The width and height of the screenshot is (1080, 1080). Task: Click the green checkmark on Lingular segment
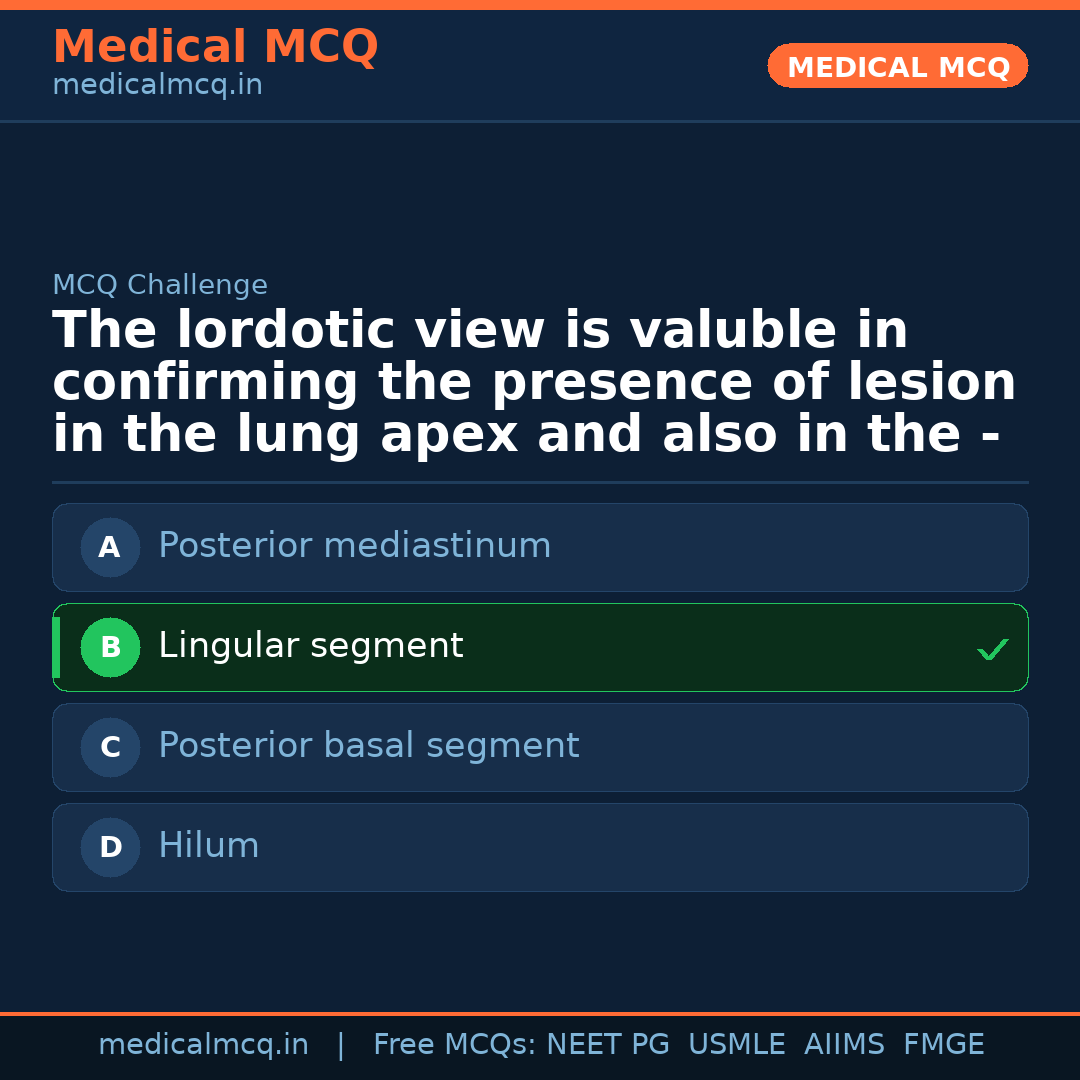[992, 650]
